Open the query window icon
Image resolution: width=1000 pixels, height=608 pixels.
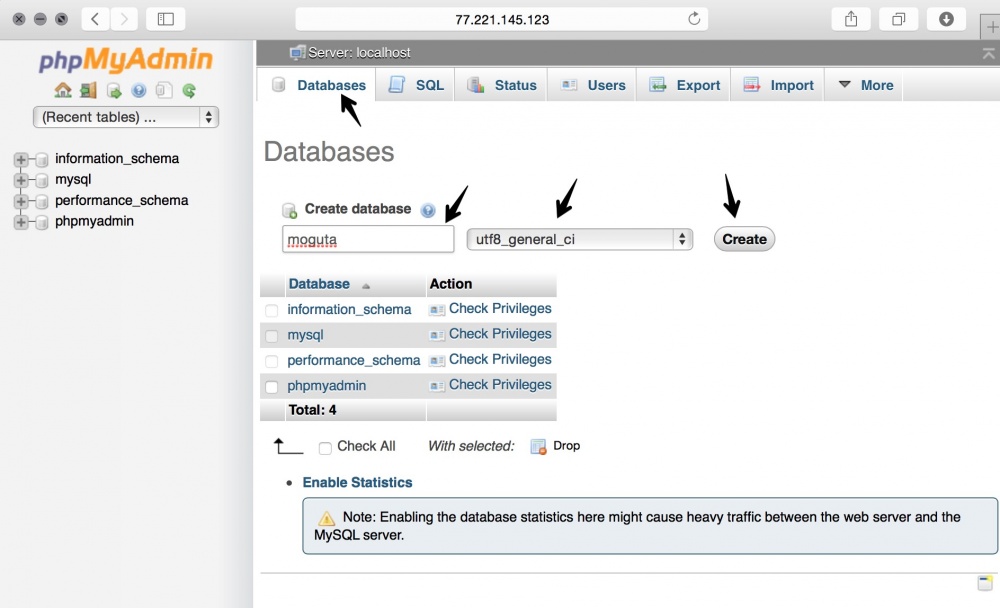(x=114, y=91)
